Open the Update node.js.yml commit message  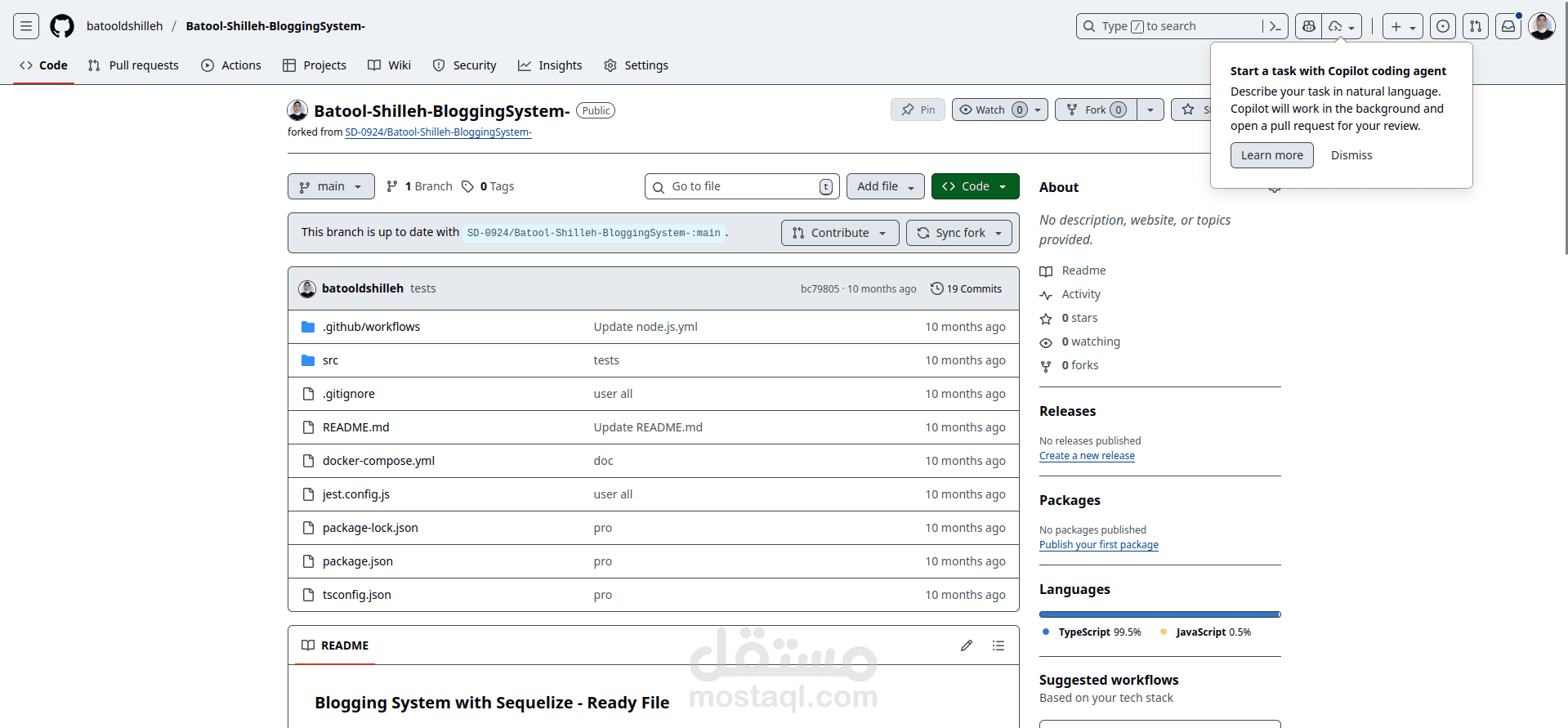pos(646,327)
